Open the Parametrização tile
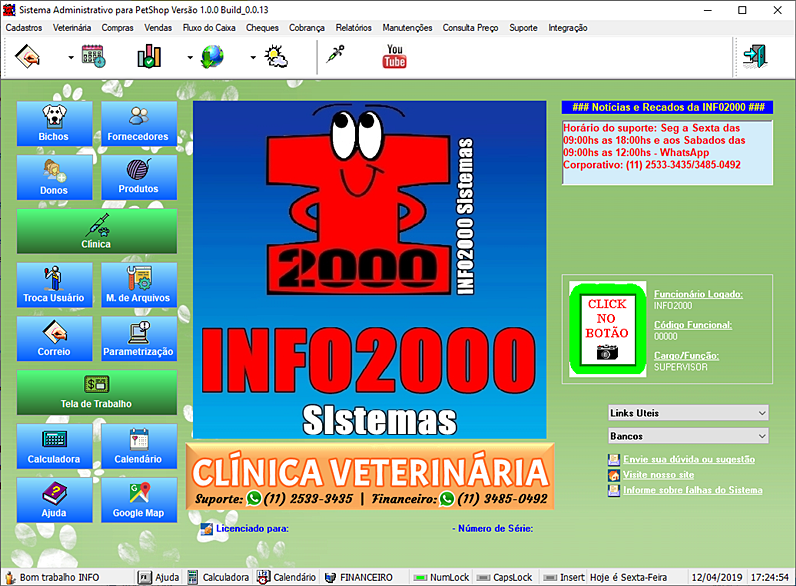The image size is (796, 586). (139, 339)
